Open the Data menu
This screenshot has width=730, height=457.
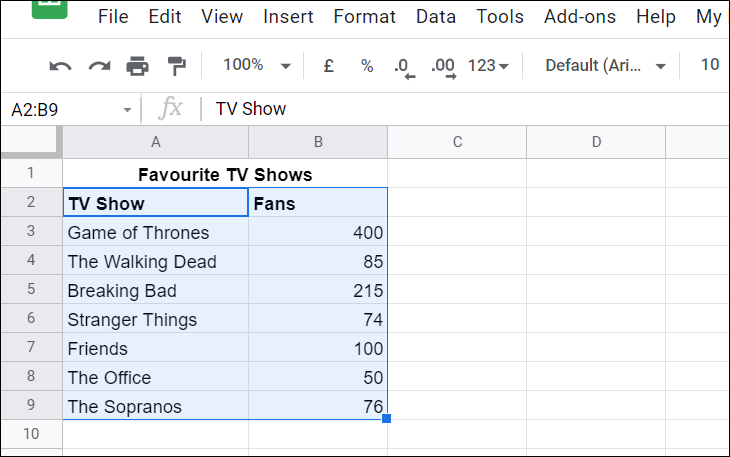pos(436,17)
